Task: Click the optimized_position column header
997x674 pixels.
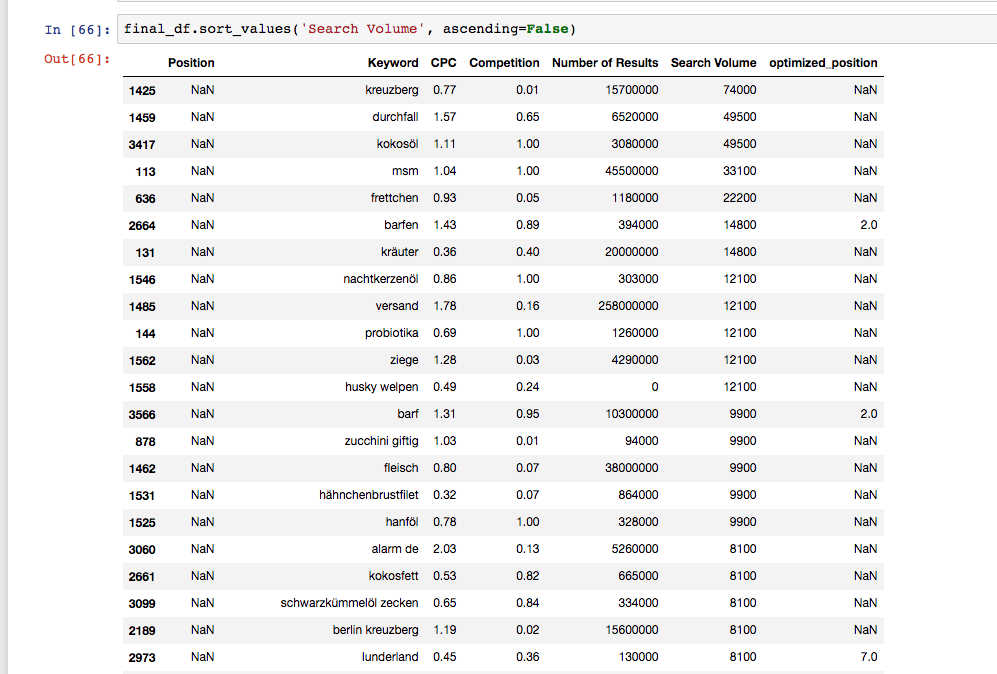Action: (823, 63)
